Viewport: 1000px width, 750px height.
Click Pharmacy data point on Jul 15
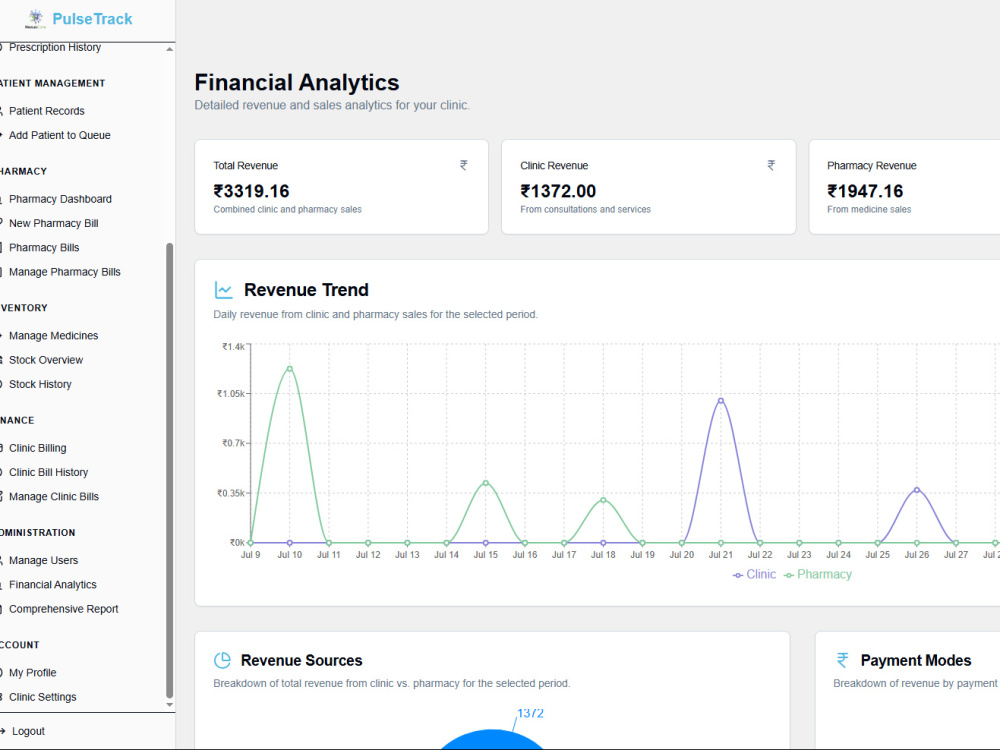486,483
